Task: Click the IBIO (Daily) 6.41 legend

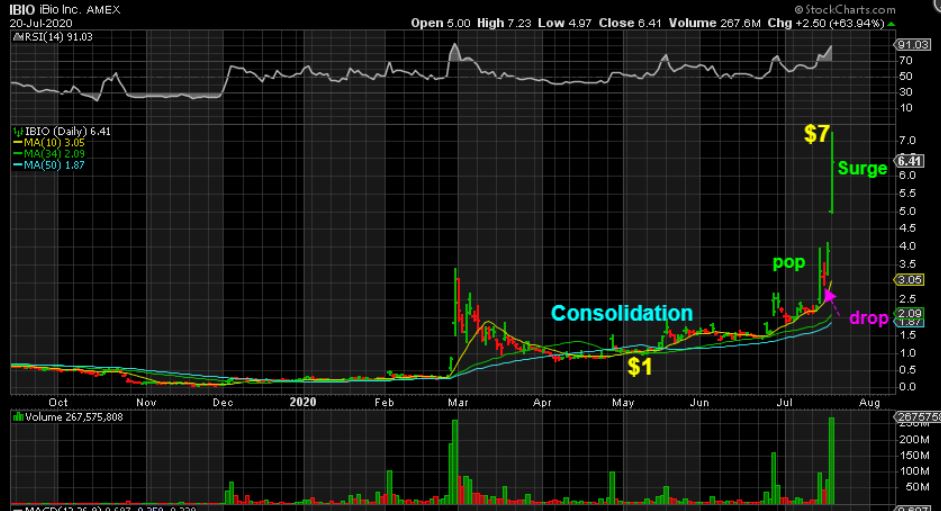Action: (x=68, y=131)
